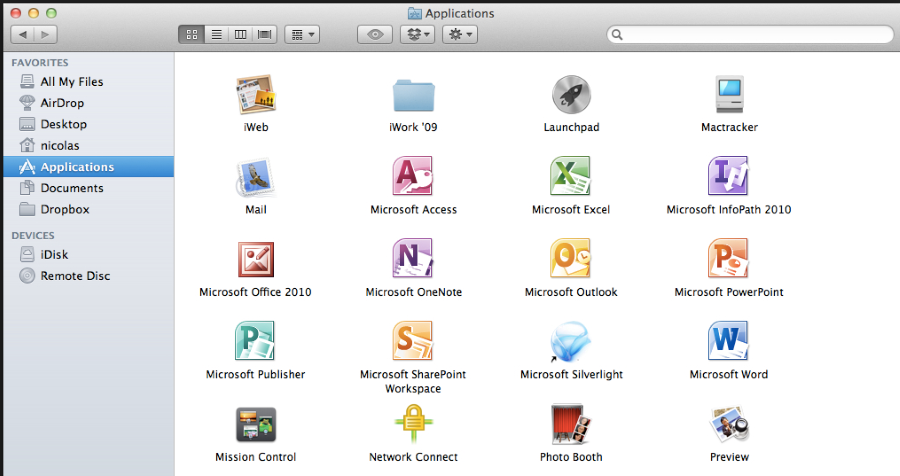
Task: Select Applications in the sidebar
Action: 89,167
